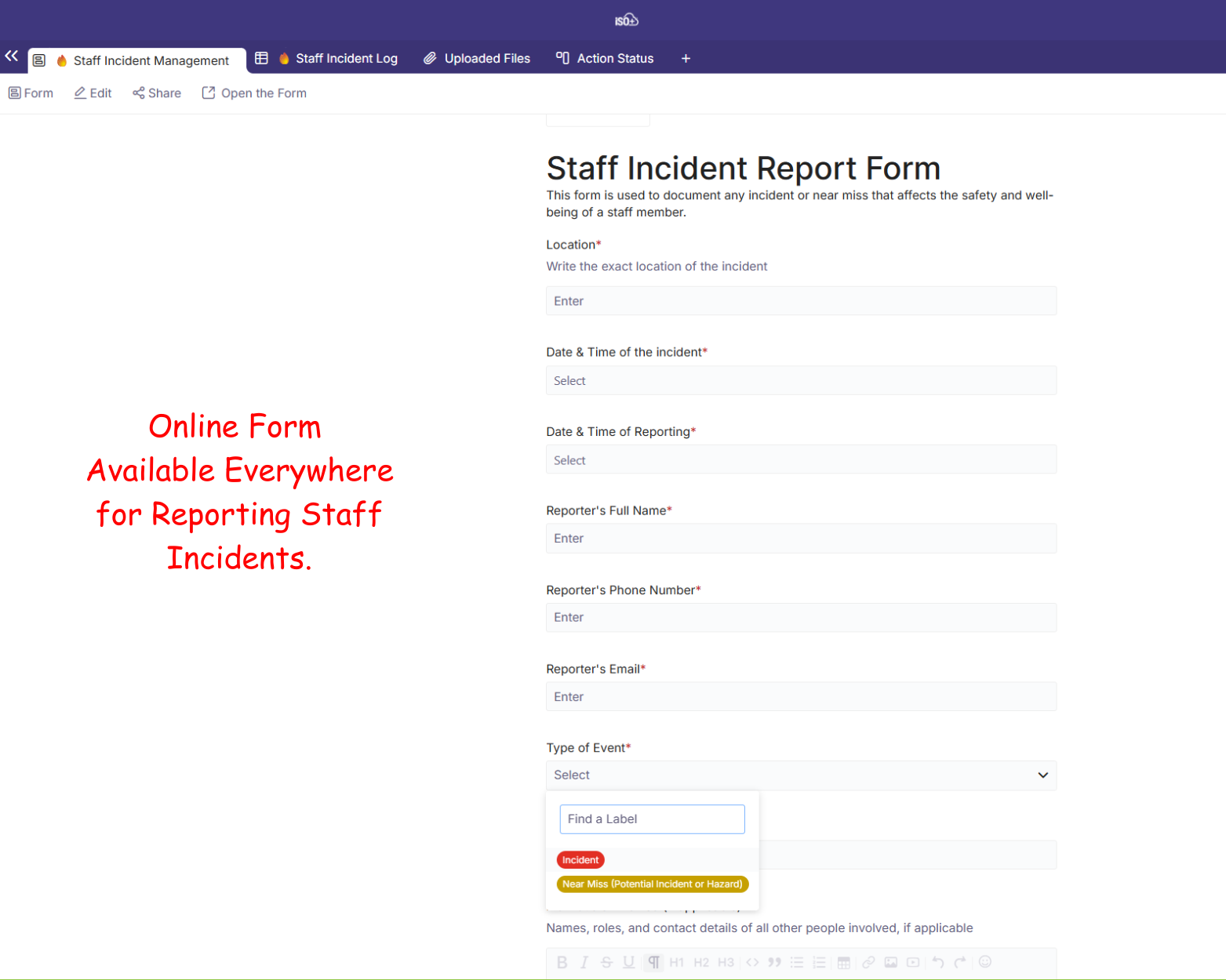Open the emoji picker icon

pyautogui.click(x=985, y=962)
